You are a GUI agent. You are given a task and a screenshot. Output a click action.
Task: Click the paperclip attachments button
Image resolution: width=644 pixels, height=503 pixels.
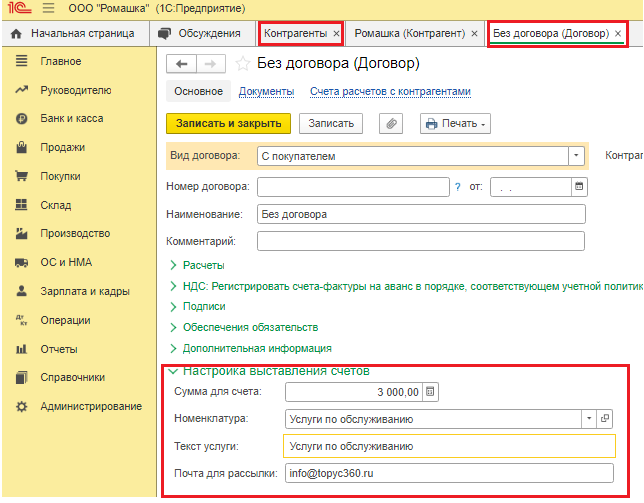coord(391,123)
